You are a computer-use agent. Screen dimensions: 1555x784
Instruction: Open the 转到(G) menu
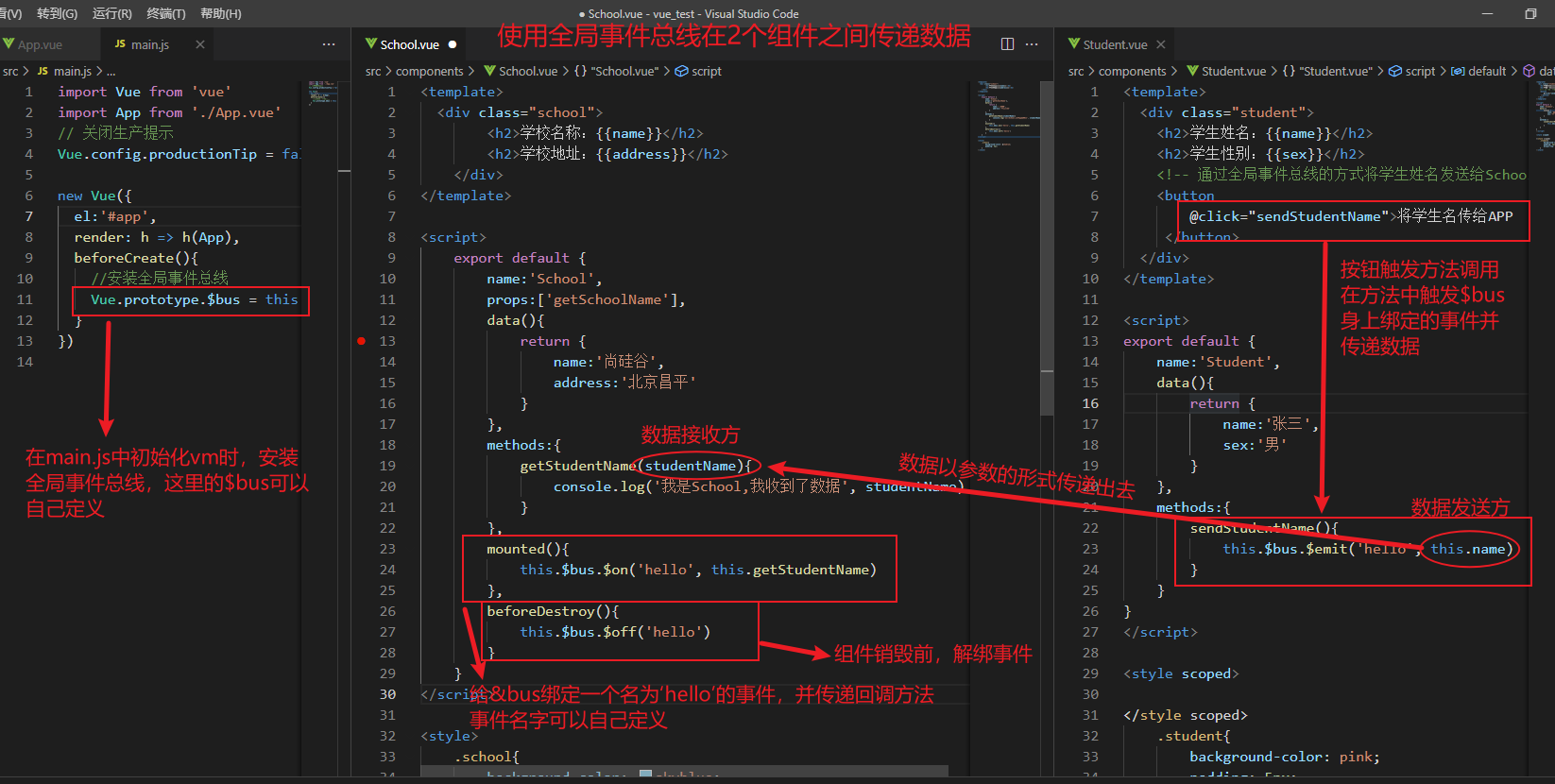tap(57, 13)
